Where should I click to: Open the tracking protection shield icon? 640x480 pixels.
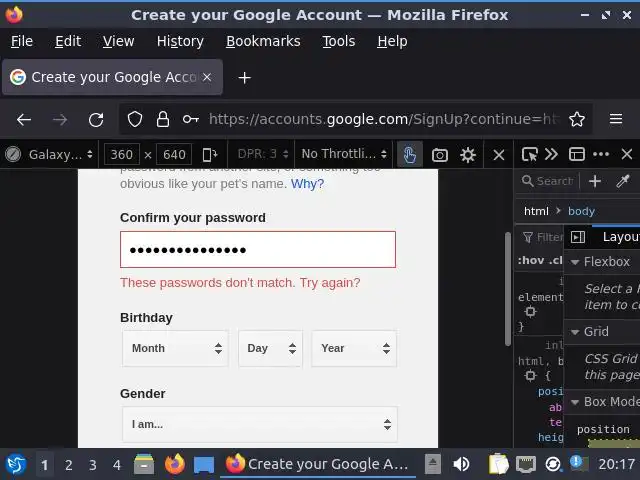(135, 120)
